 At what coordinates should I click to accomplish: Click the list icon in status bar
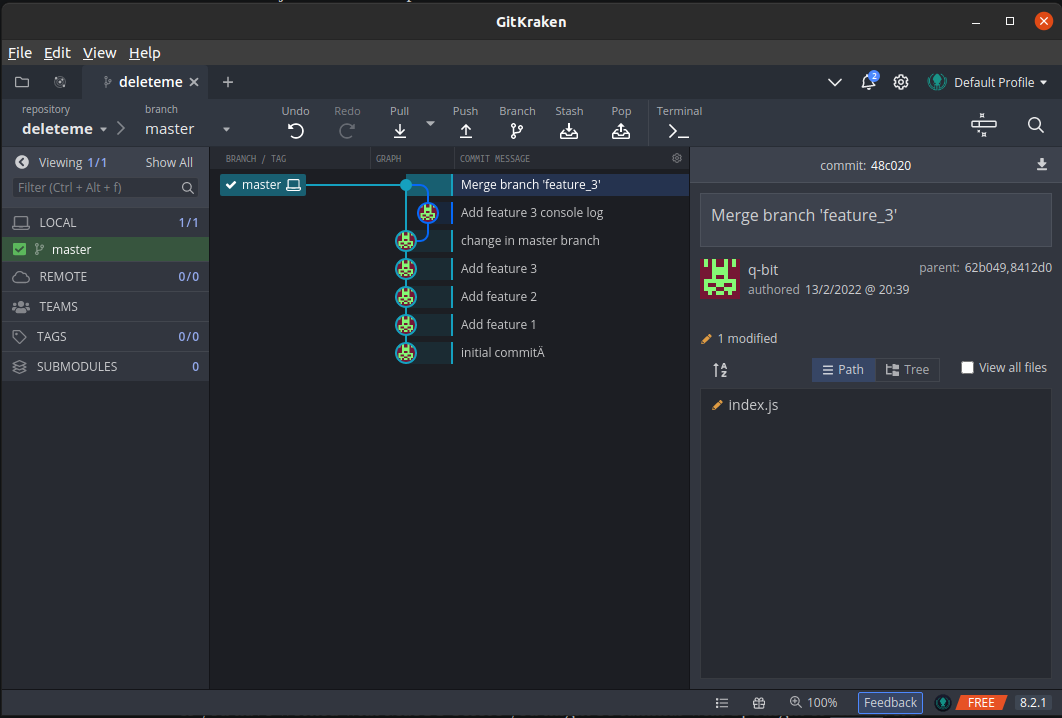[722, 703]
